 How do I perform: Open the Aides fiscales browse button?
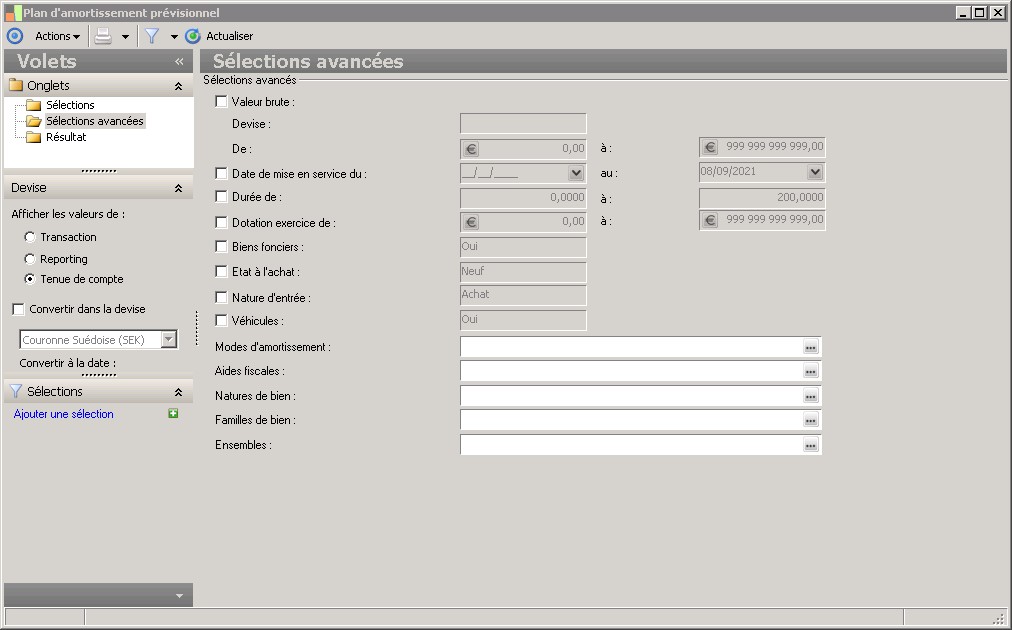pyautogui.click(x=811, y=371)
